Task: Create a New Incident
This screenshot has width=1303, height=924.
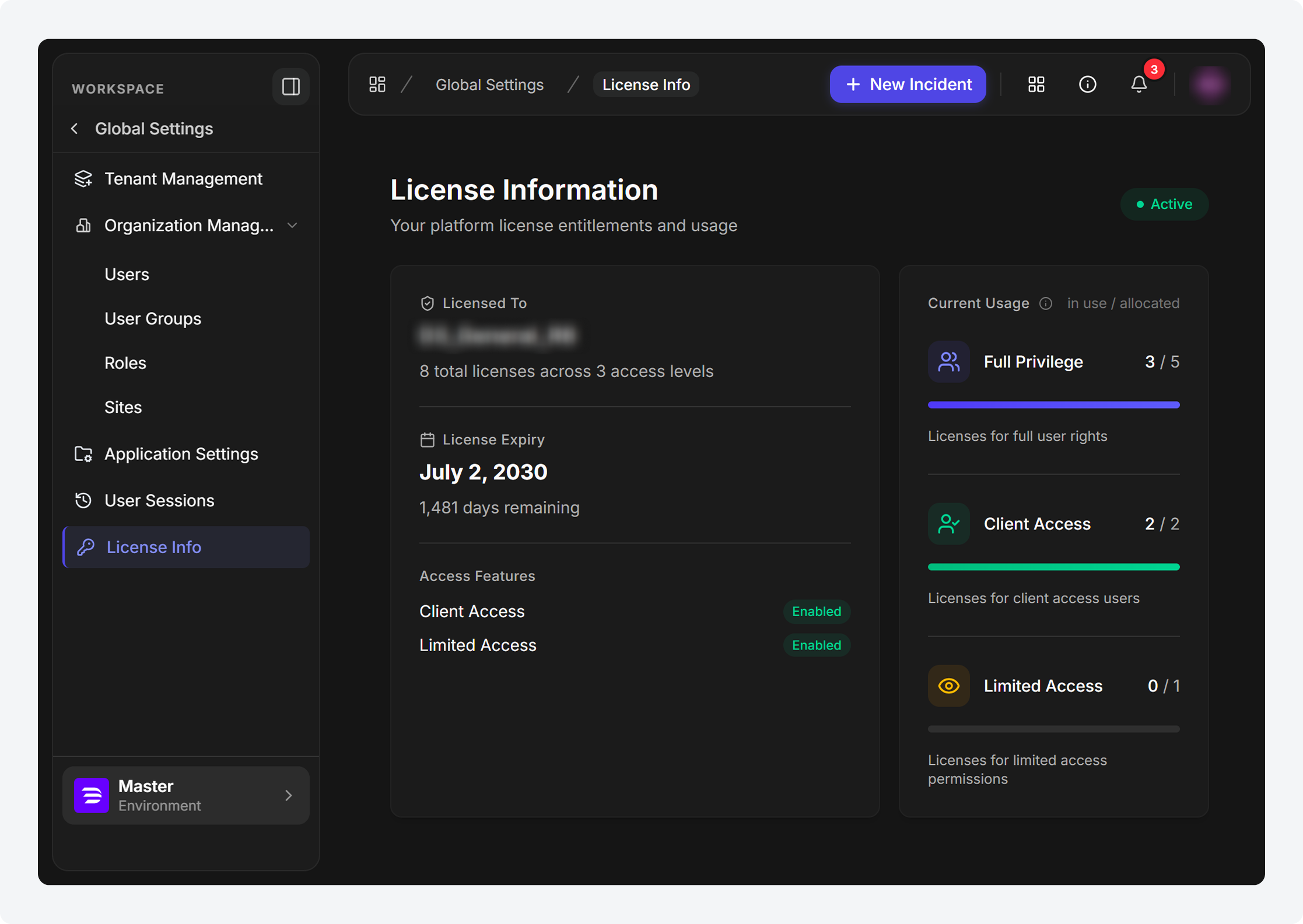Action: [908, 85]
